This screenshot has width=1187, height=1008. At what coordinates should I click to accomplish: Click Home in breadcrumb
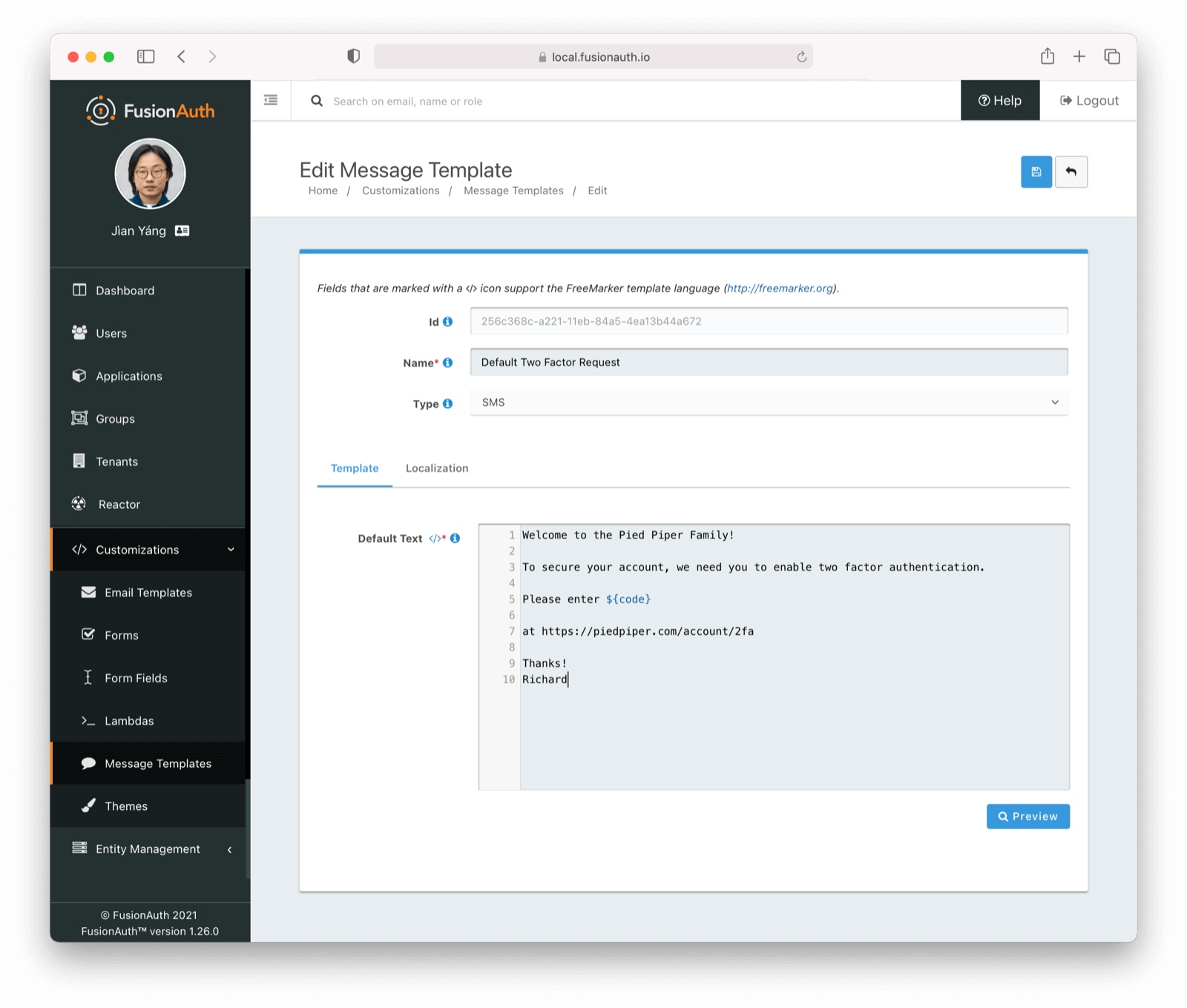(x=323, y=191)
